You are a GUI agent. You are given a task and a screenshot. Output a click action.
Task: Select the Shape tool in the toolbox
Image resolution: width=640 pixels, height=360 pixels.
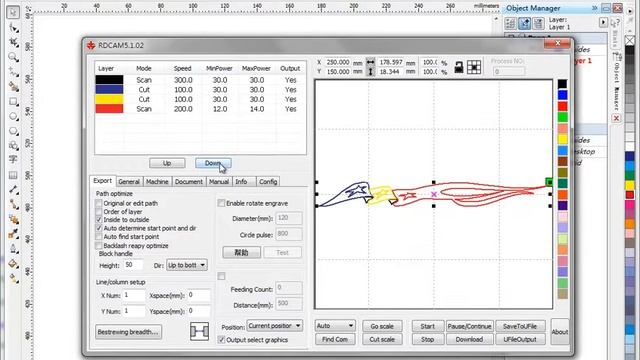click(x=13, y=28)
